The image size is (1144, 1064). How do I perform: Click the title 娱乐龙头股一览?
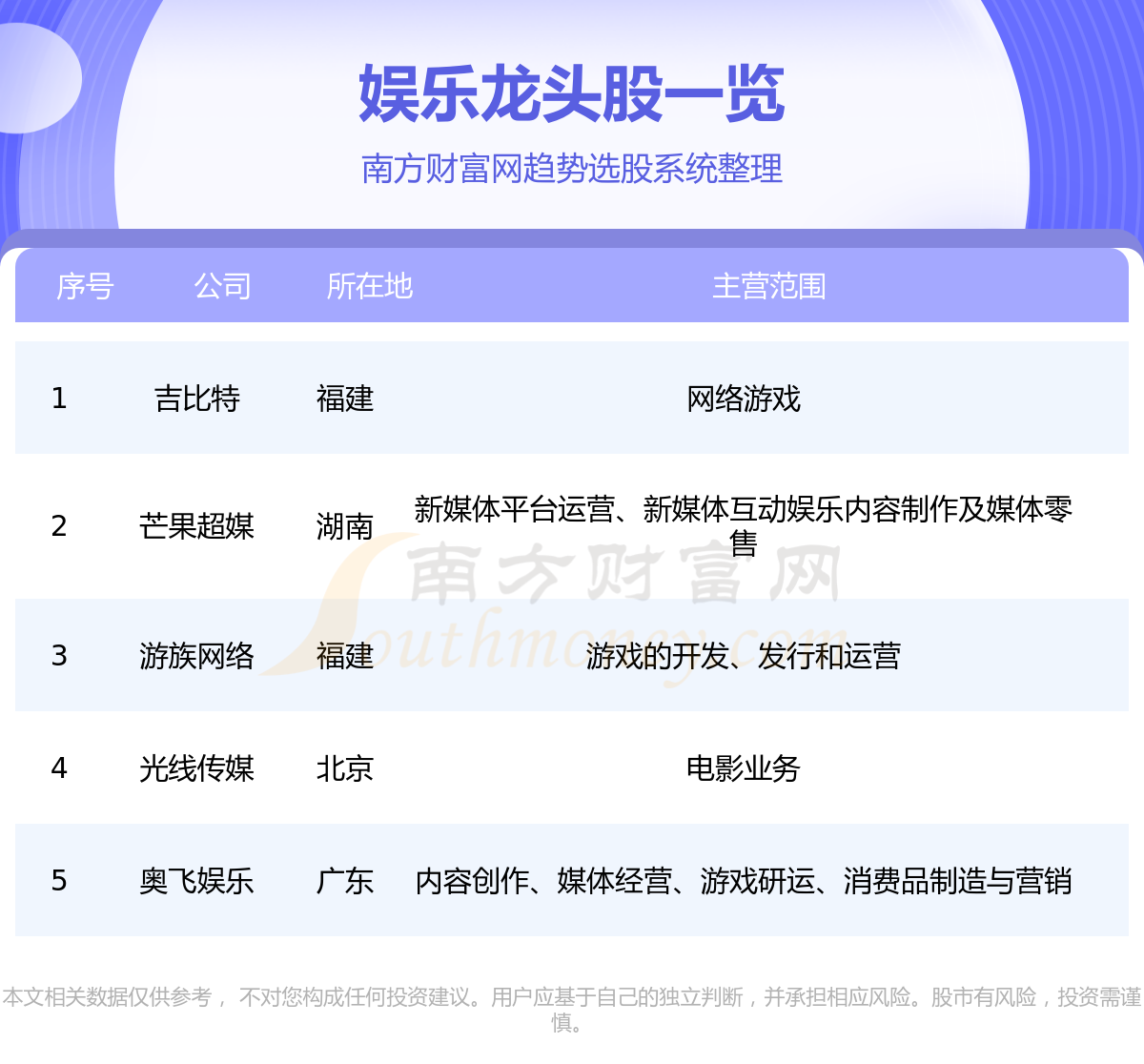(572, 94)
